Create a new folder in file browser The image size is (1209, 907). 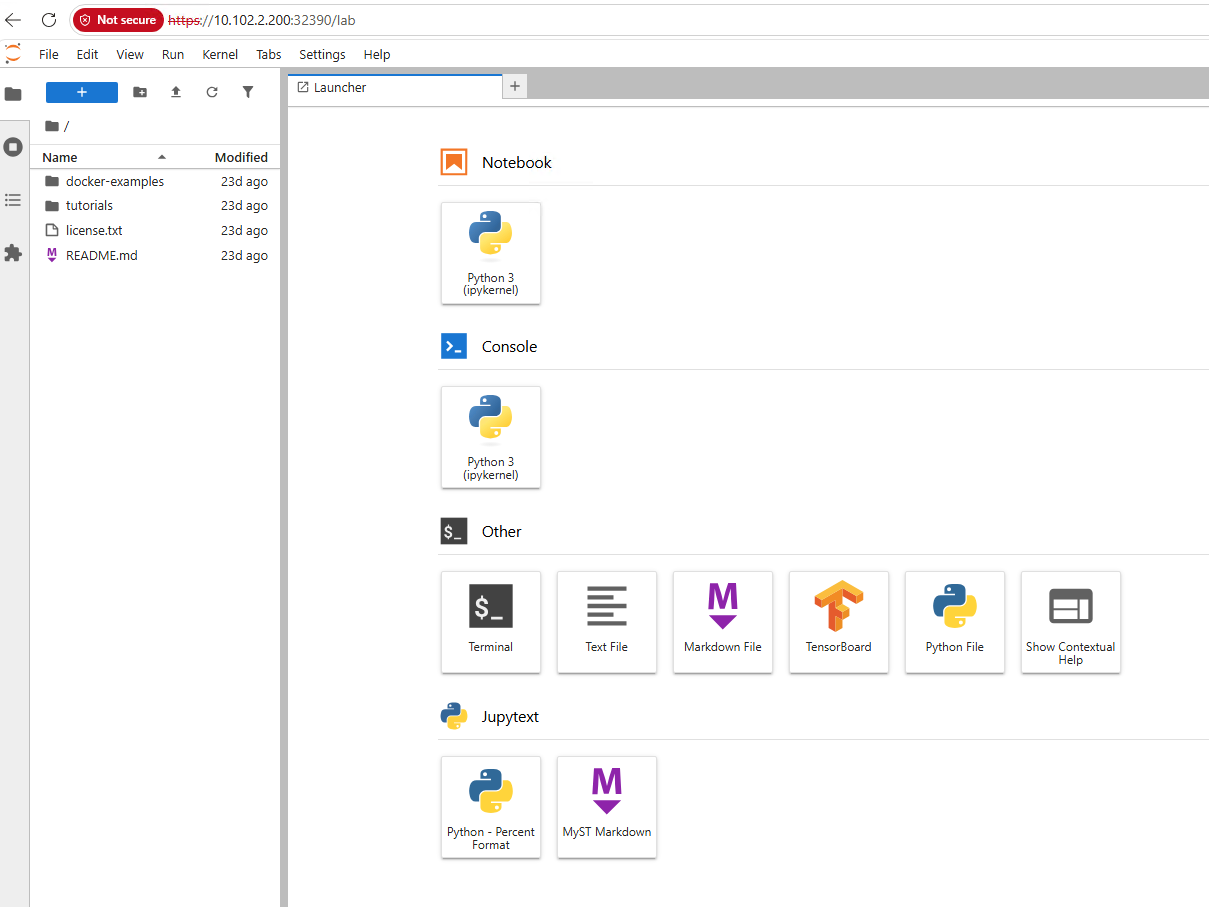[x=140, y=92]
